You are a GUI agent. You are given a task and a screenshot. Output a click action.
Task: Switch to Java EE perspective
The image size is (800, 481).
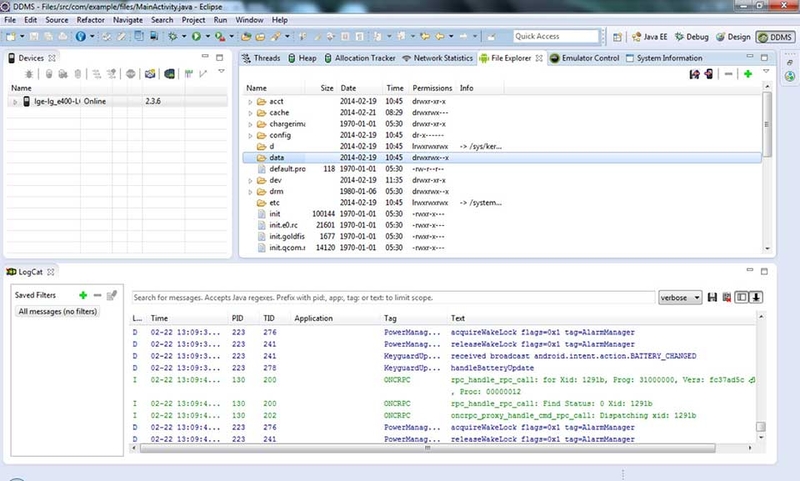pos(649,37)
